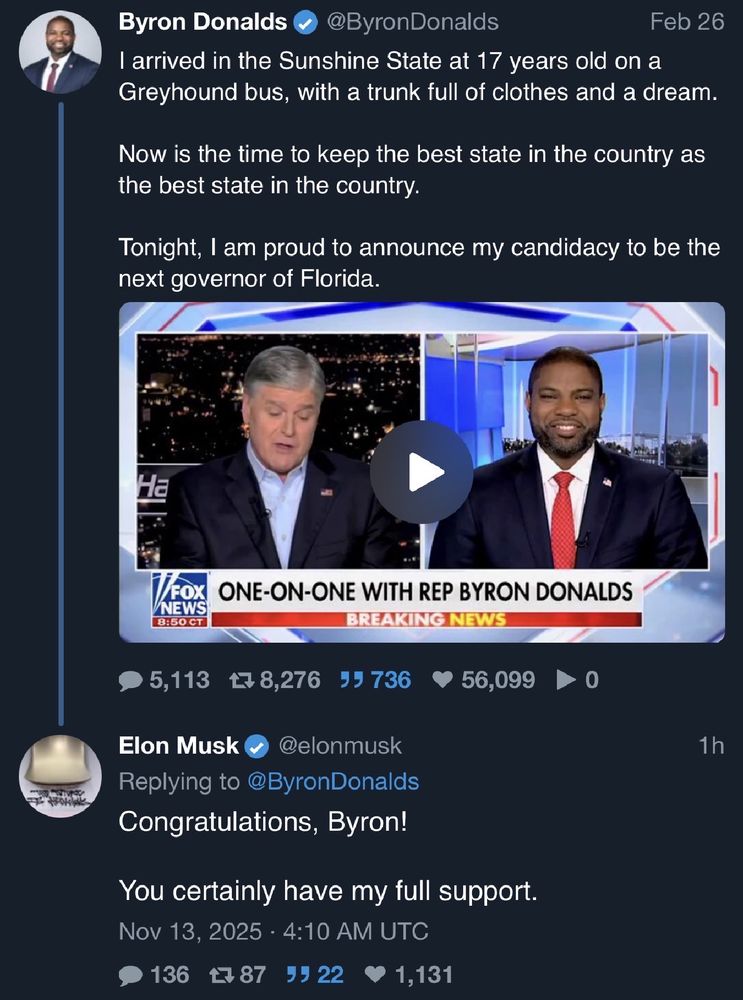This screenshot has height=1000, width=743.
Task: Play the Fox News video
Action: pos(421,472)
